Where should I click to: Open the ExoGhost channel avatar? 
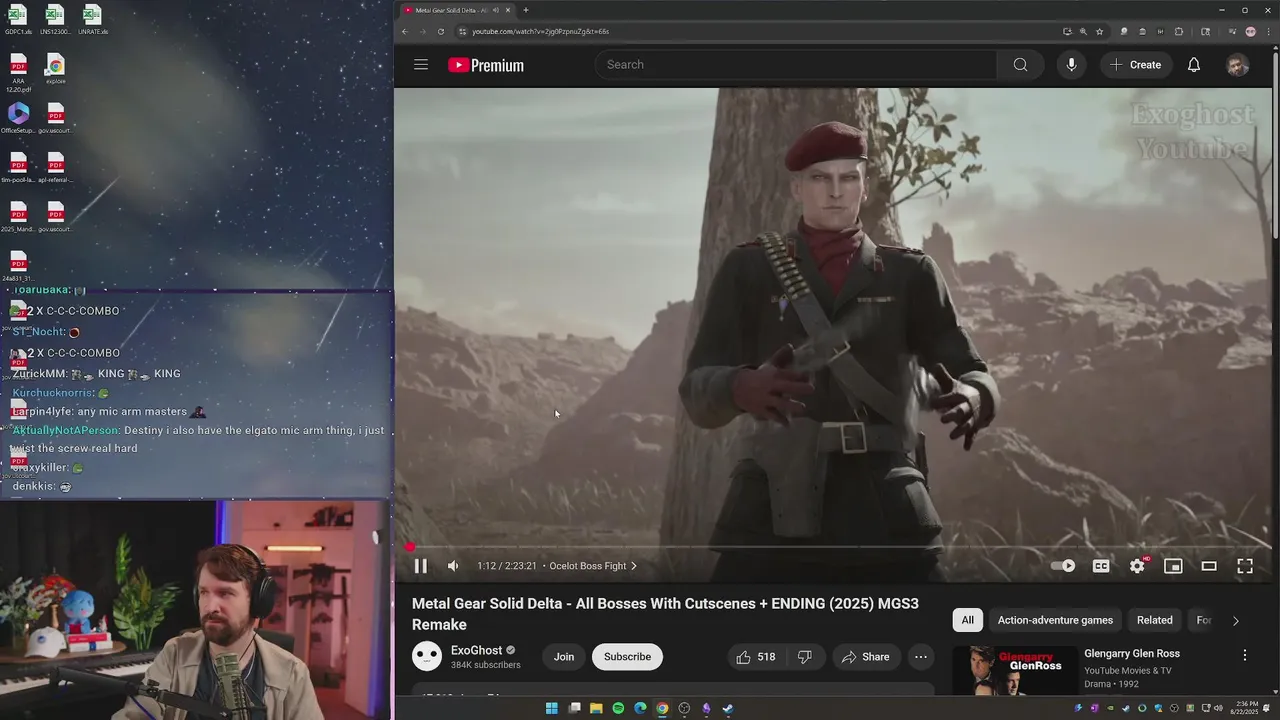[427, 656]
